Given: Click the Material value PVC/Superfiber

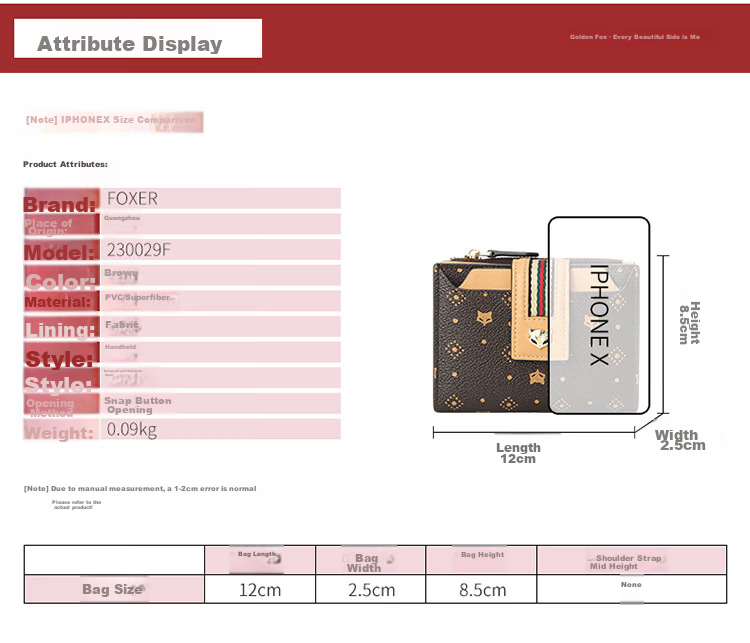Looking at the screenshot, I should [x=137, y=297].
